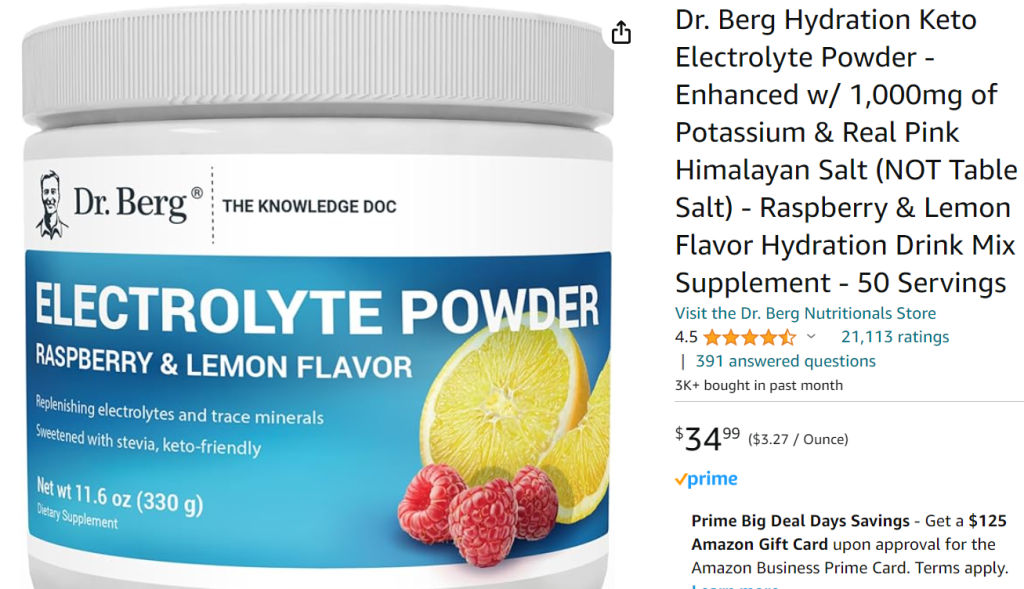1024x589 pixels.
Task: Click Prime Big Deal Days Savings offer
Action: click(x=800, y=521)
